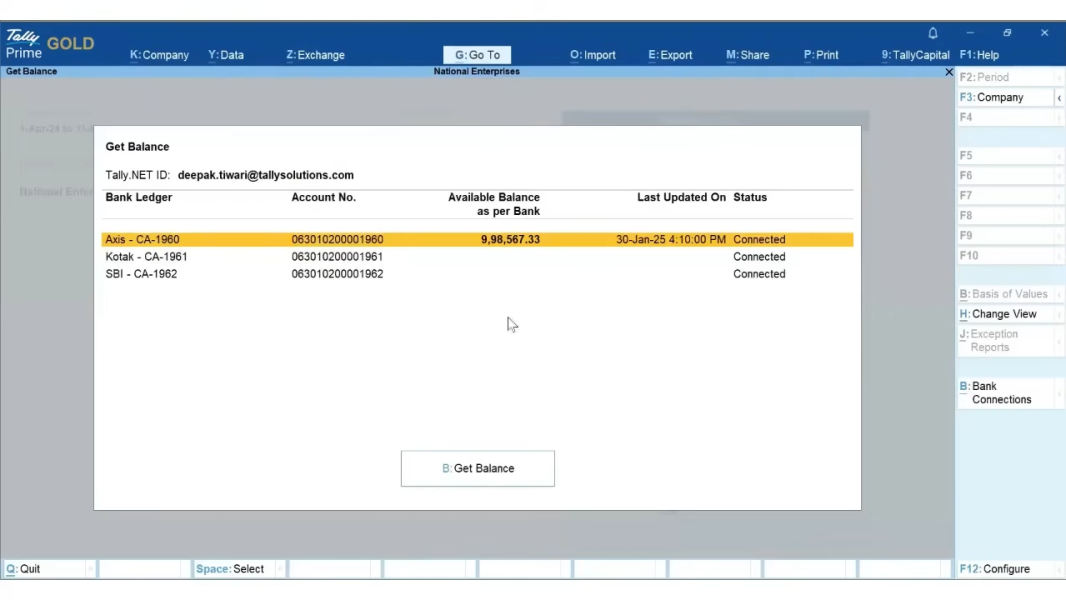
Task: Open the Y: Data menu
Action: [x=226, y=55]
